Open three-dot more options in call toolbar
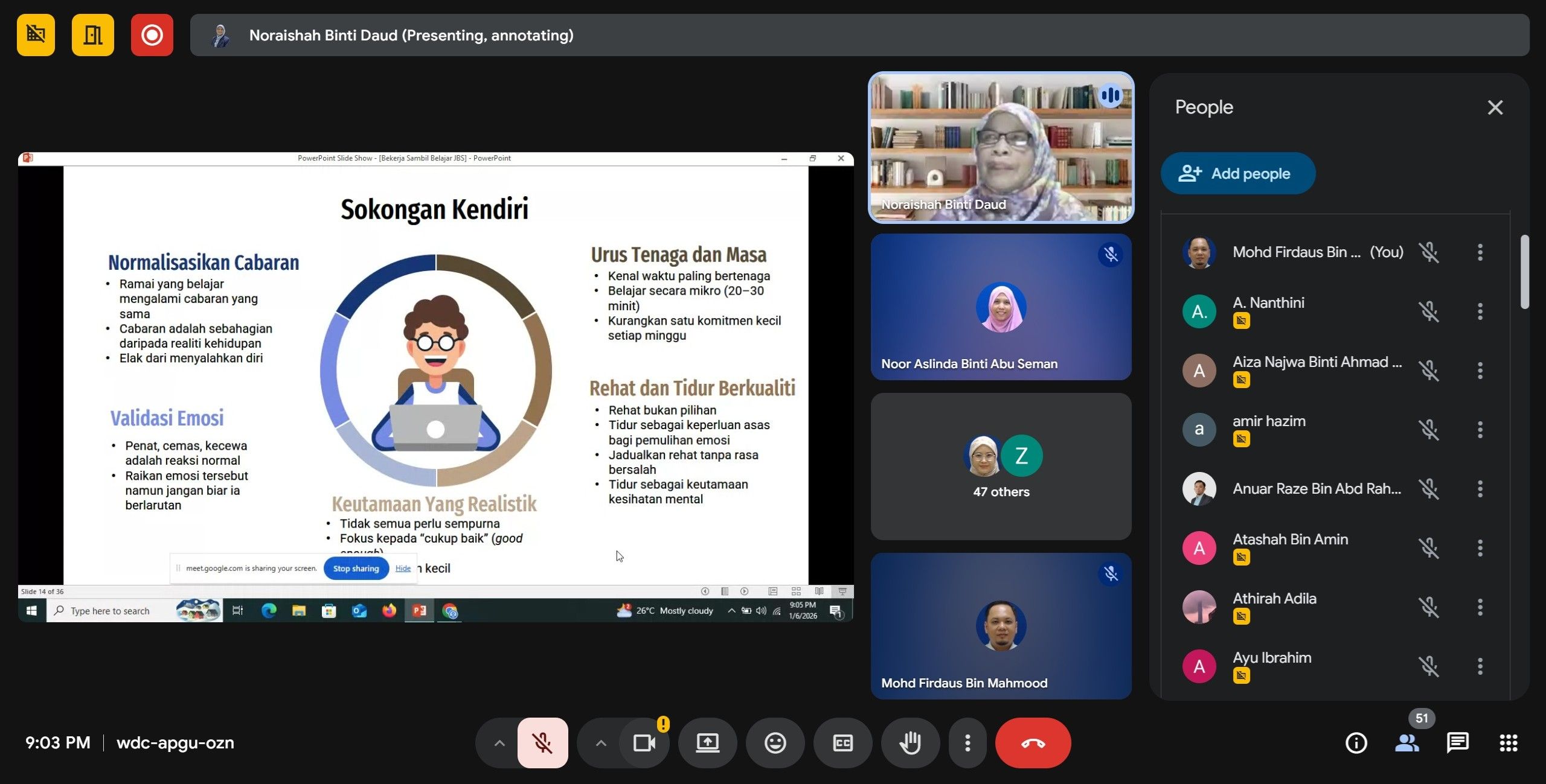 [967, 743]
